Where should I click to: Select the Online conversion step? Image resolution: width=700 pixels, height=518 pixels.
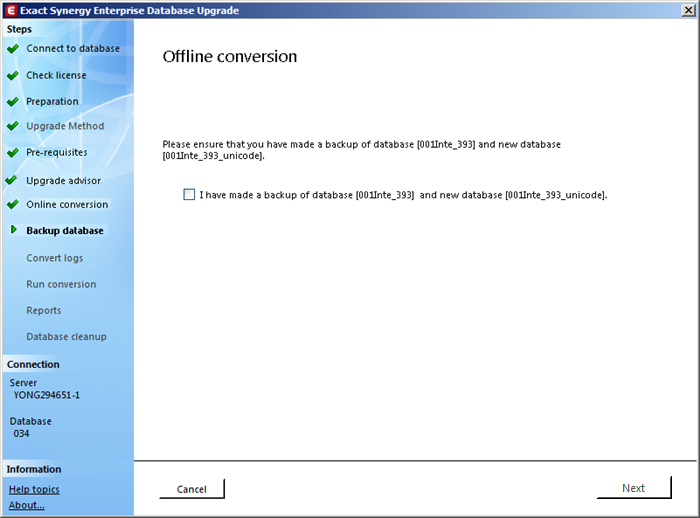(67, 204)
